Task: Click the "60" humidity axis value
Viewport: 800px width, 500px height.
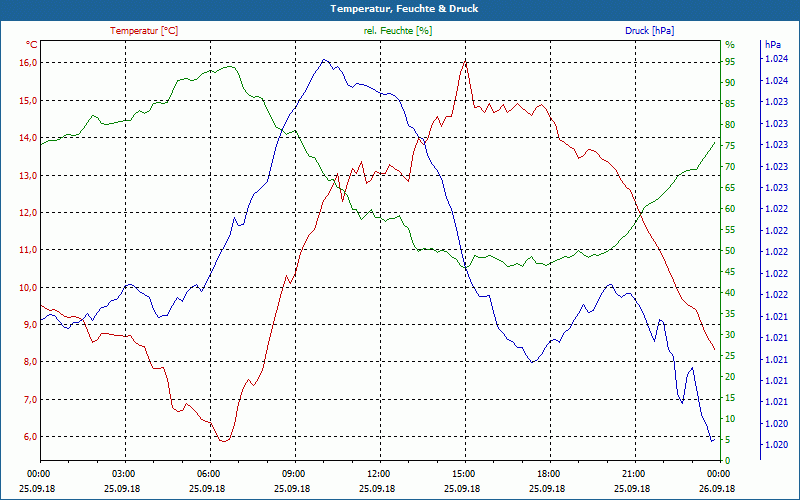Action: coord(730,209)
